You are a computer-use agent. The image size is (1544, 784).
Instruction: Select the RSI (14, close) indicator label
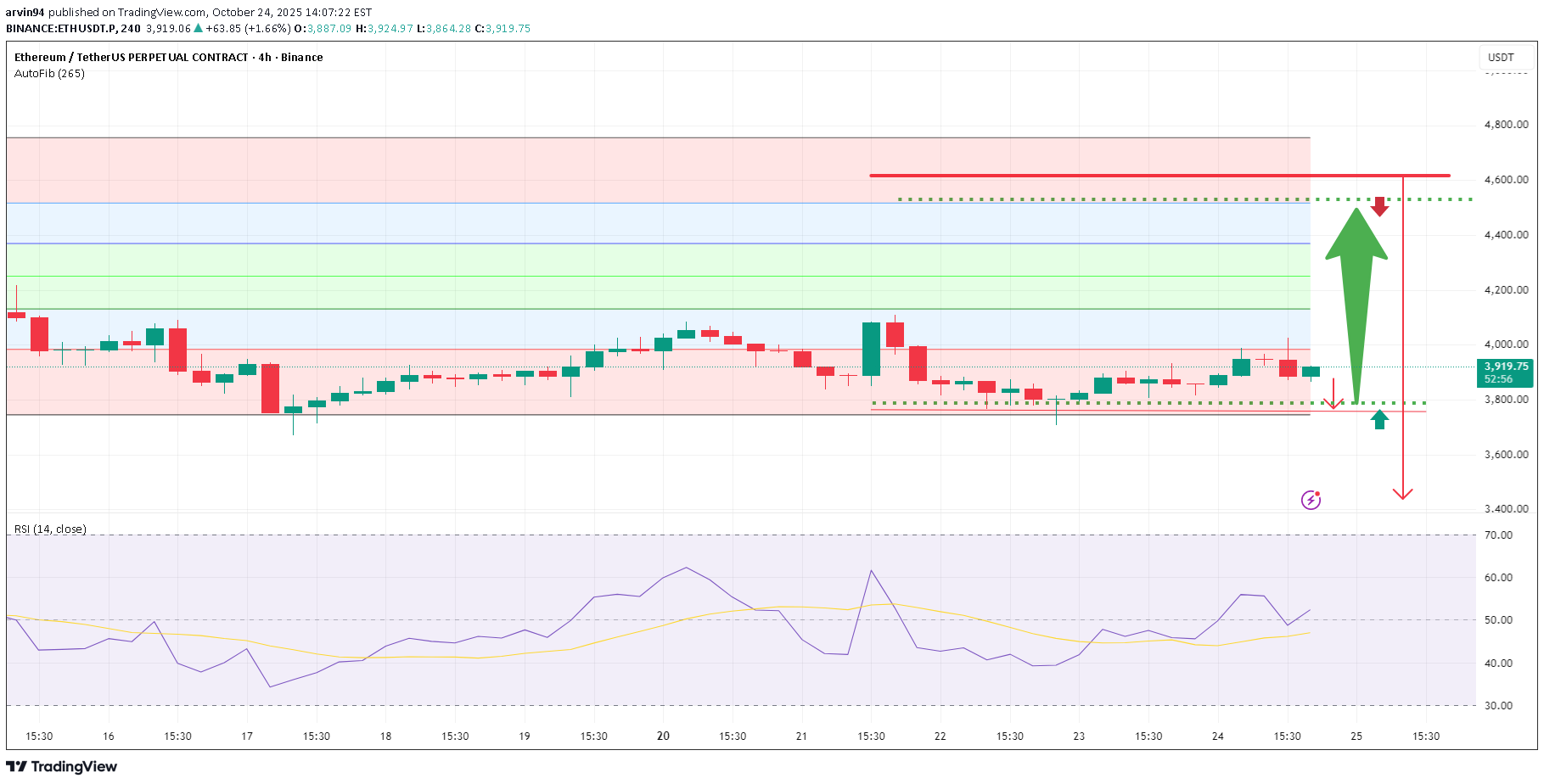click(50, 529)
